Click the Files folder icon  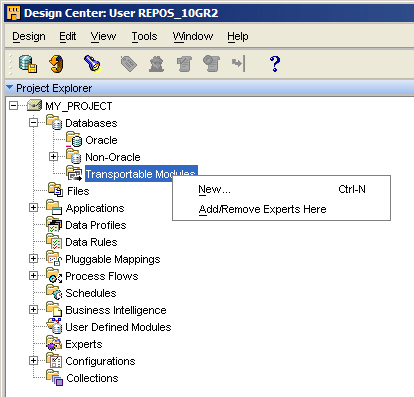(x=55, y=190)
